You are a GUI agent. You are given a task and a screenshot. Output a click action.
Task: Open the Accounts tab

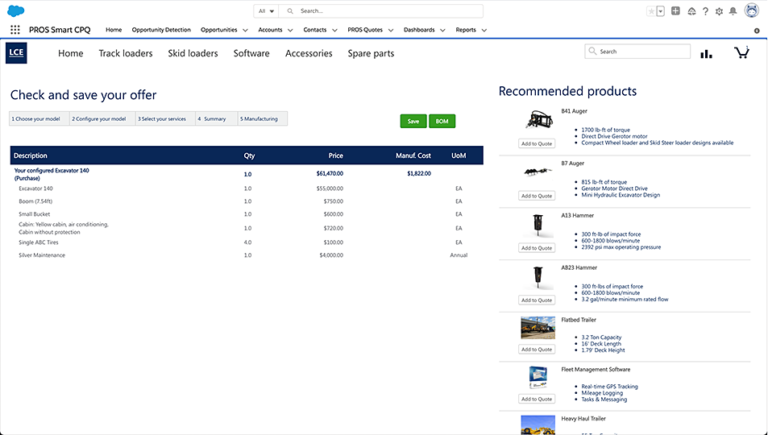point(270,30)
